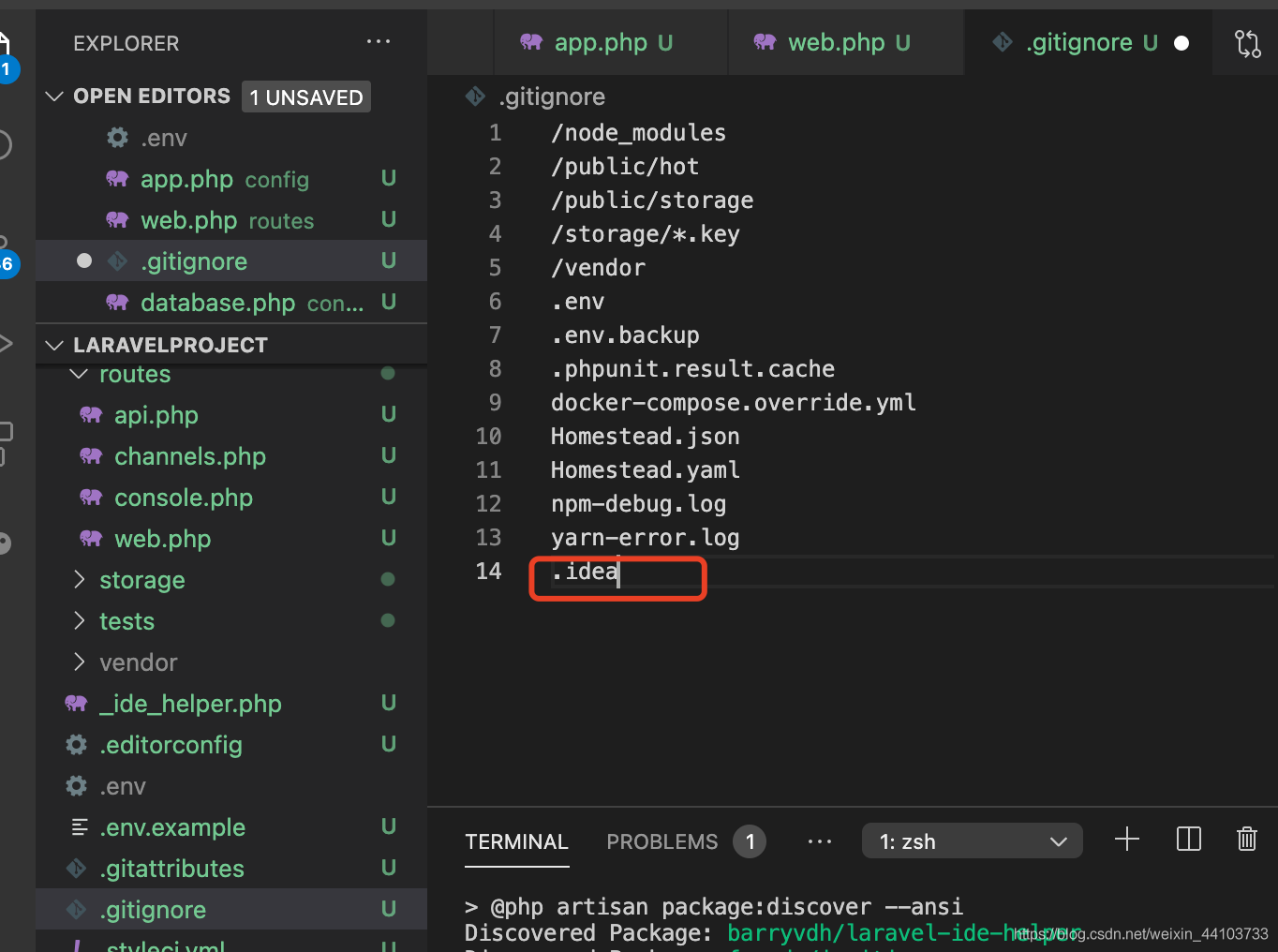The width and height of the screenshot is (1278, 952).
Task: Click the compare changes icon in editor toolbar
Action: (x=1247, y=43)
